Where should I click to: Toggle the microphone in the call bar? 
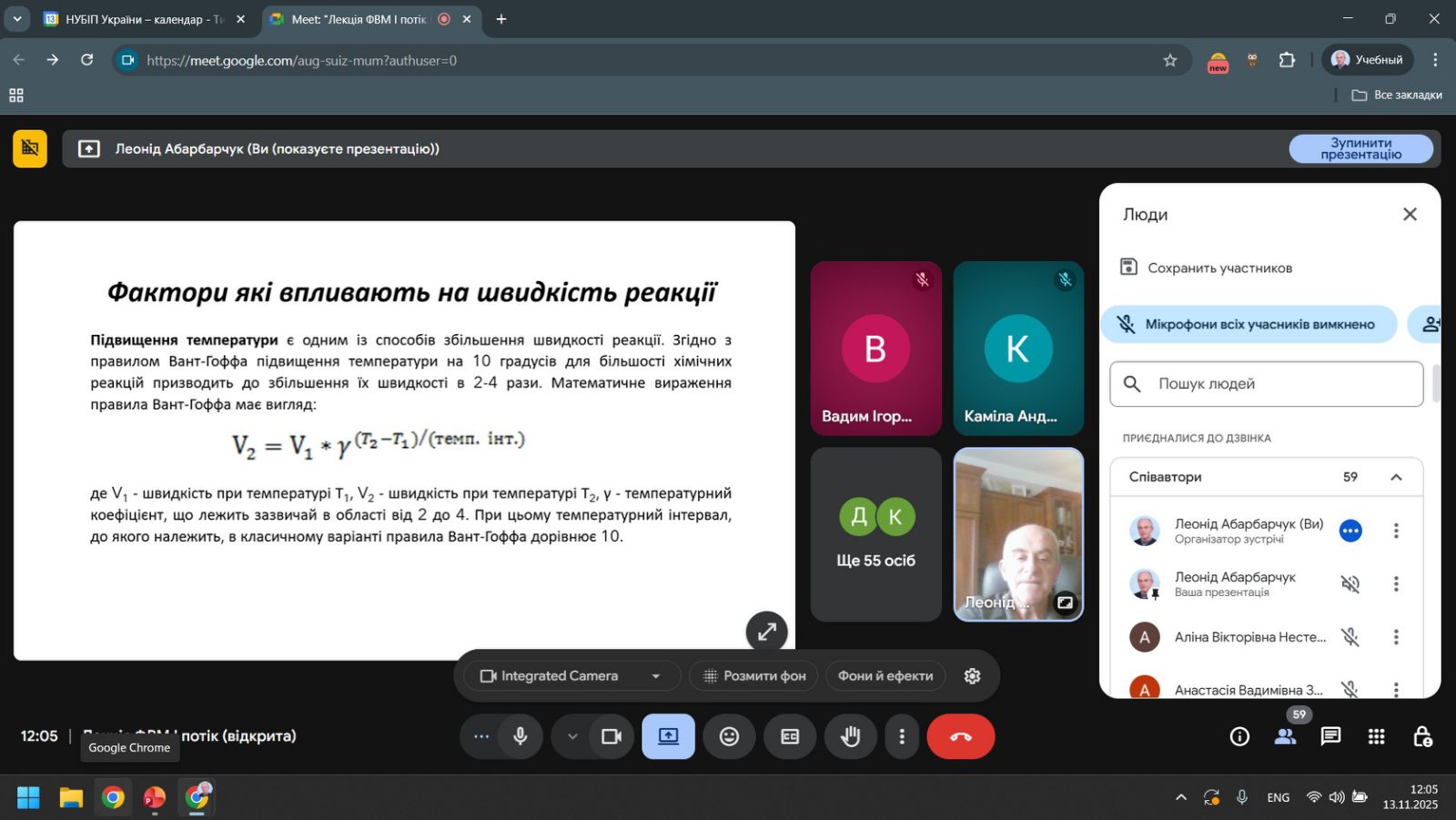coord(521,736)
